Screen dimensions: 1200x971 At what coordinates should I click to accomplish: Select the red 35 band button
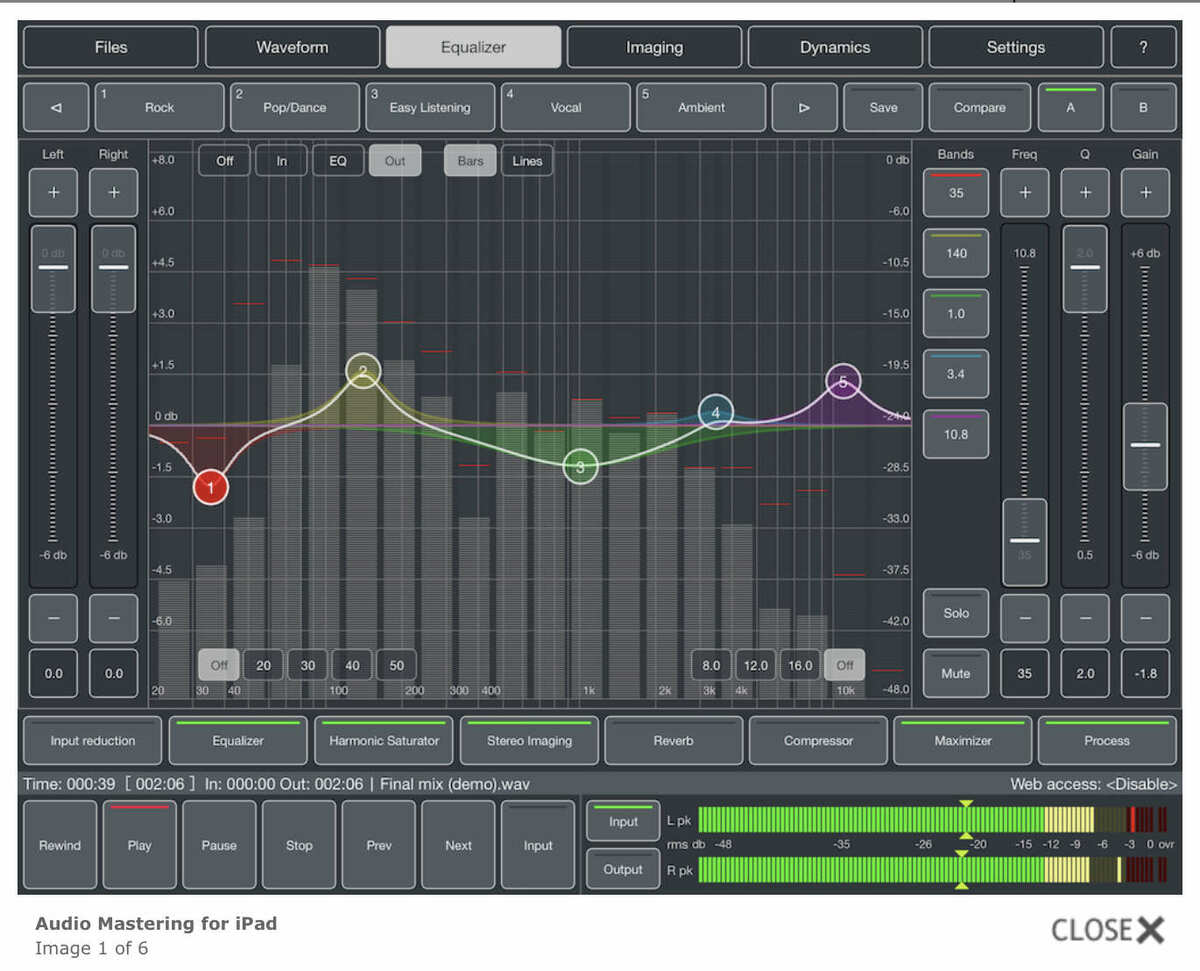pos(956,193)
